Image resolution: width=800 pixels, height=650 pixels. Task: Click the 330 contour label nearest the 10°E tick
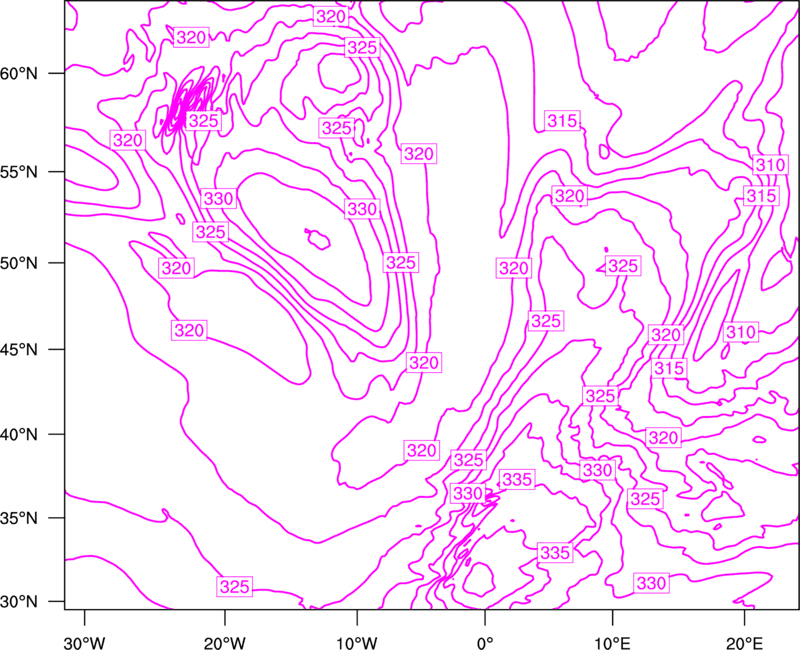tap(652, 583)
